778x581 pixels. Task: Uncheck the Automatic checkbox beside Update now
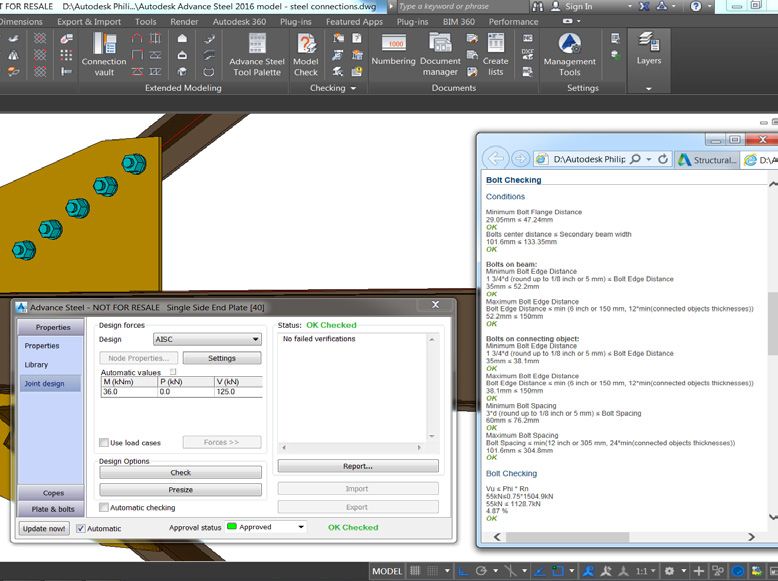(81, 528)
